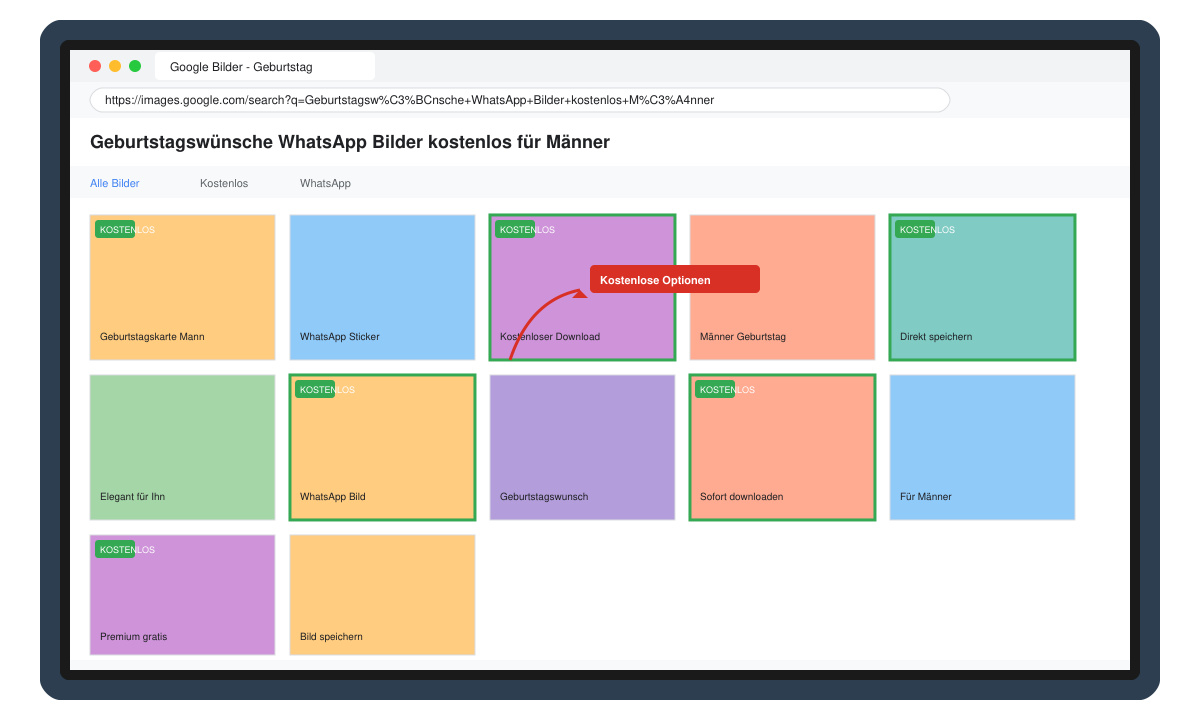Click the KOSTENLOS badge on Premium gratis
Viewport: 1200px width, 720px height.
pos(115,549)
